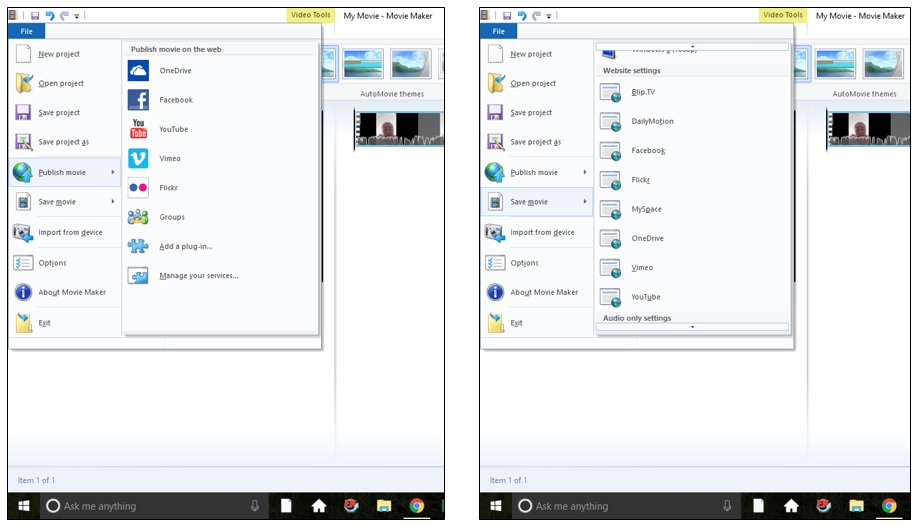Screen dimensions: 918x526
Task: Select Blip.TV under Website settings
Action: click(x=693, y=93)
